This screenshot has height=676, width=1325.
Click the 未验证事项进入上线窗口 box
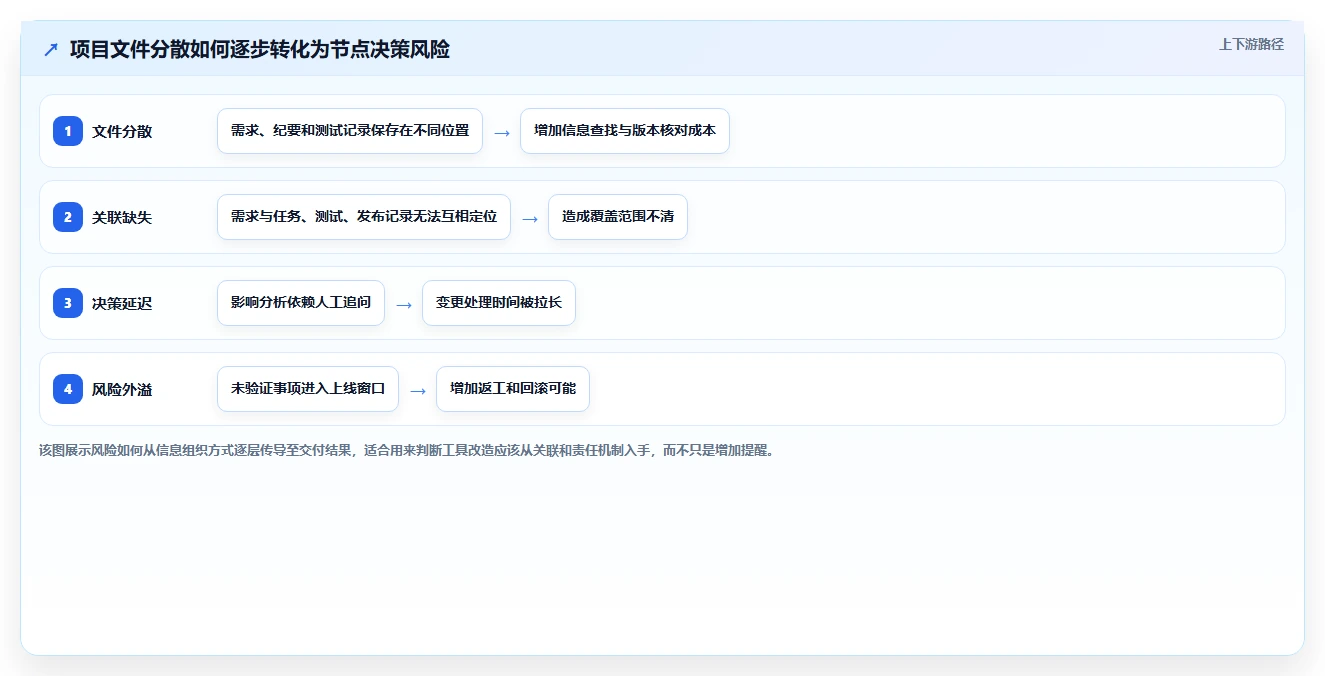[x=308, y=389]
